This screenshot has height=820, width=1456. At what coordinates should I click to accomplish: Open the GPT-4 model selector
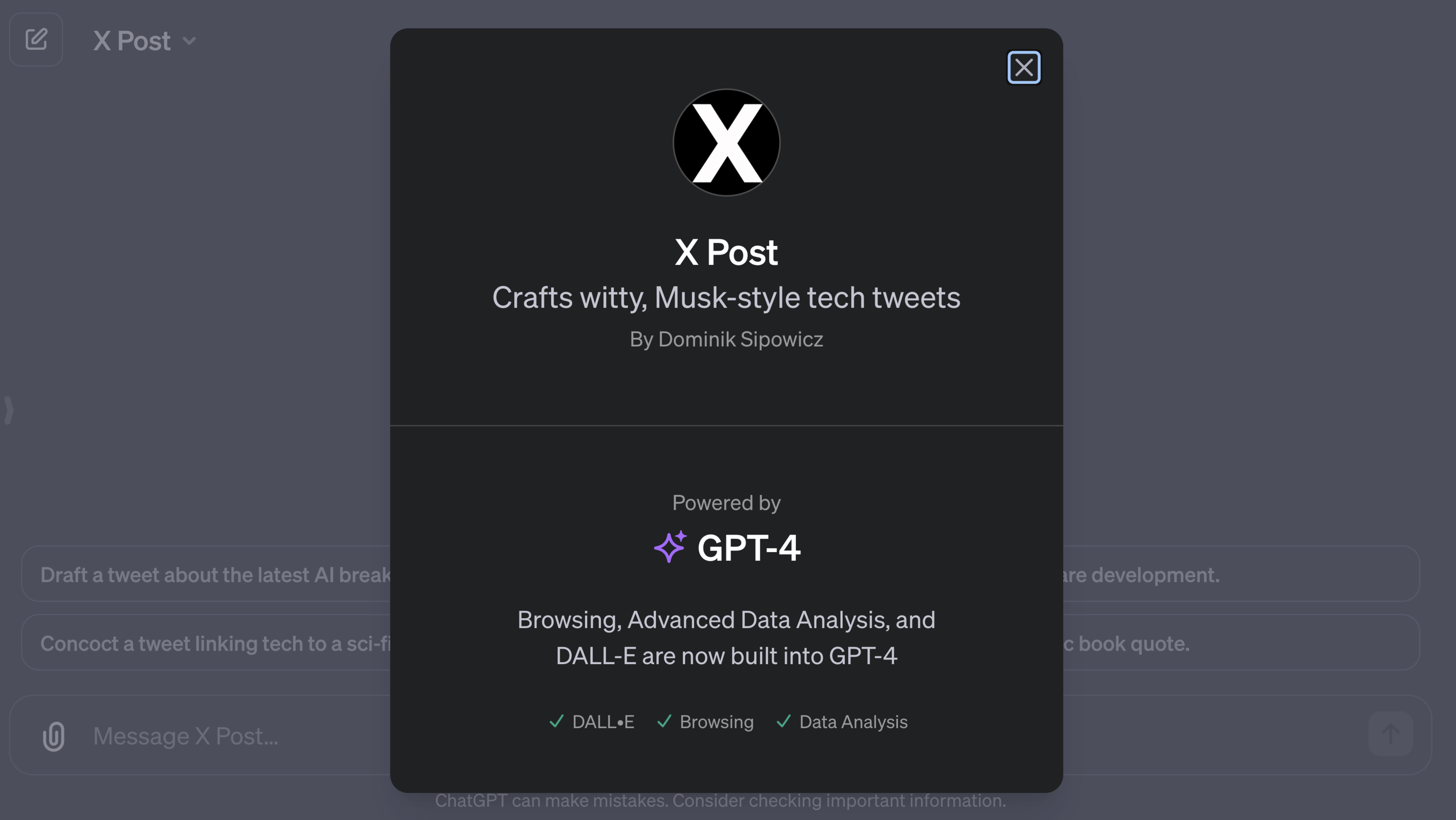pos(145,40)
